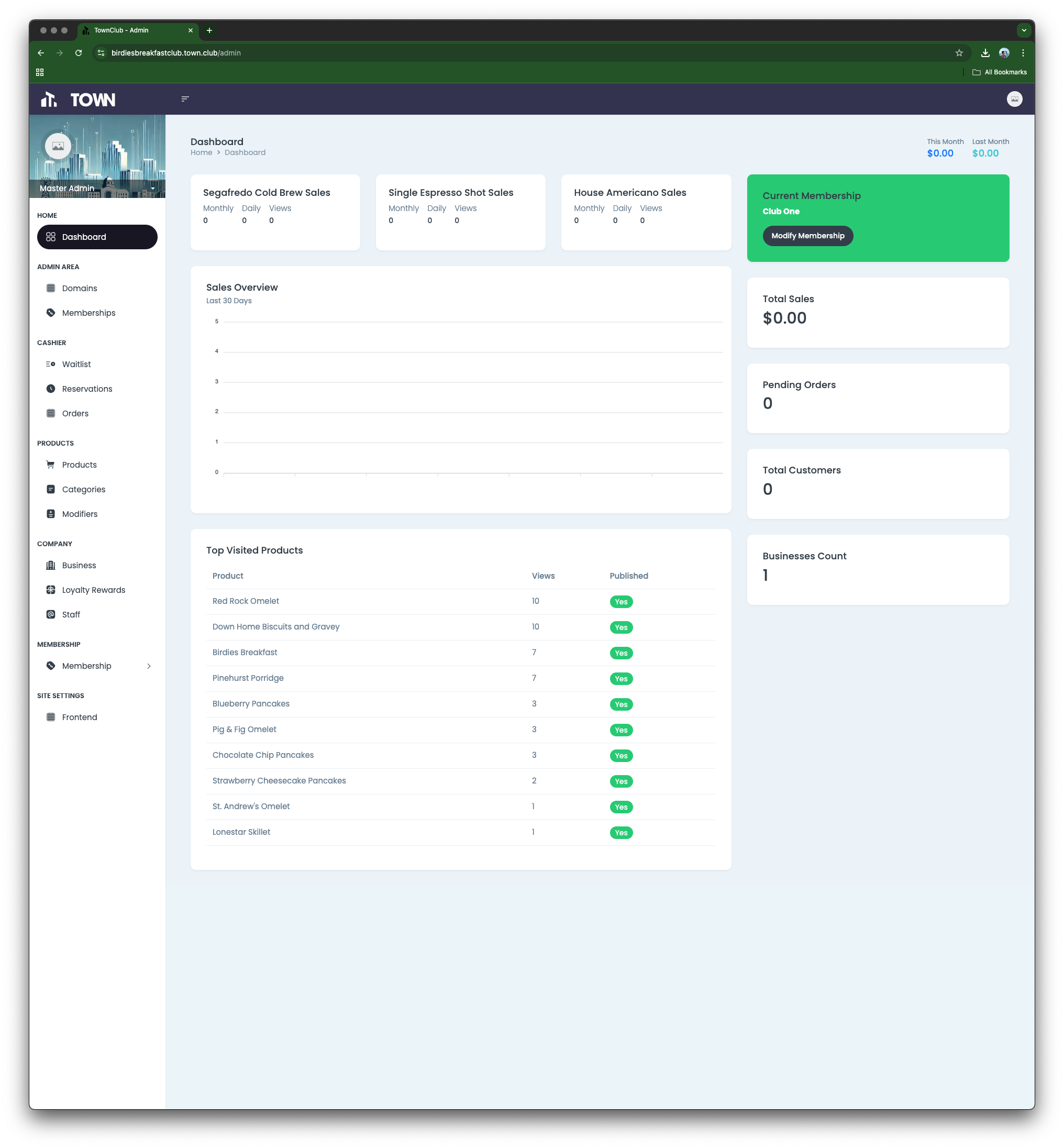This screenshot has height=1148, width=1064.
Task: Click the Modify Membership button
Action: point(807,236)
